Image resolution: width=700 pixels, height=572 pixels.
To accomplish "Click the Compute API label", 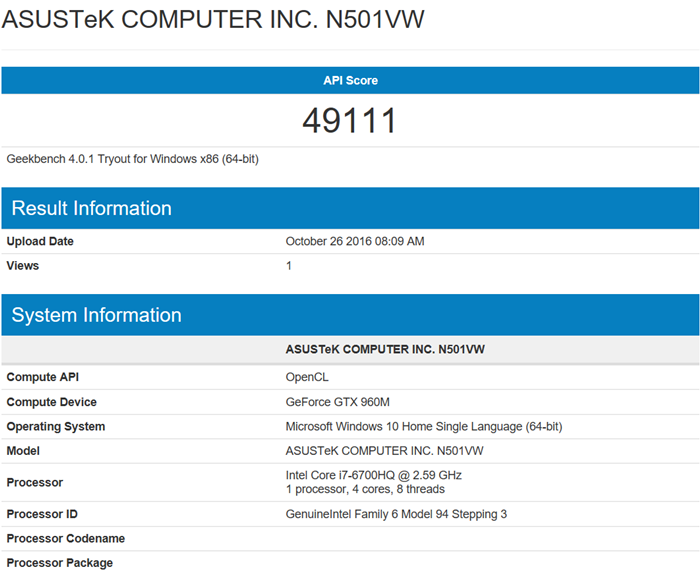I will (x=43, y=377).
